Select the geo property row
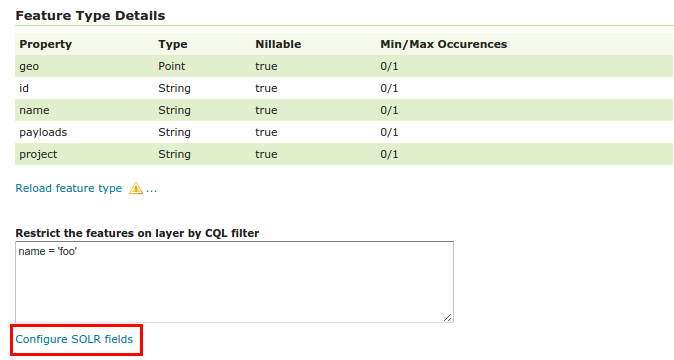 (344, 66)
